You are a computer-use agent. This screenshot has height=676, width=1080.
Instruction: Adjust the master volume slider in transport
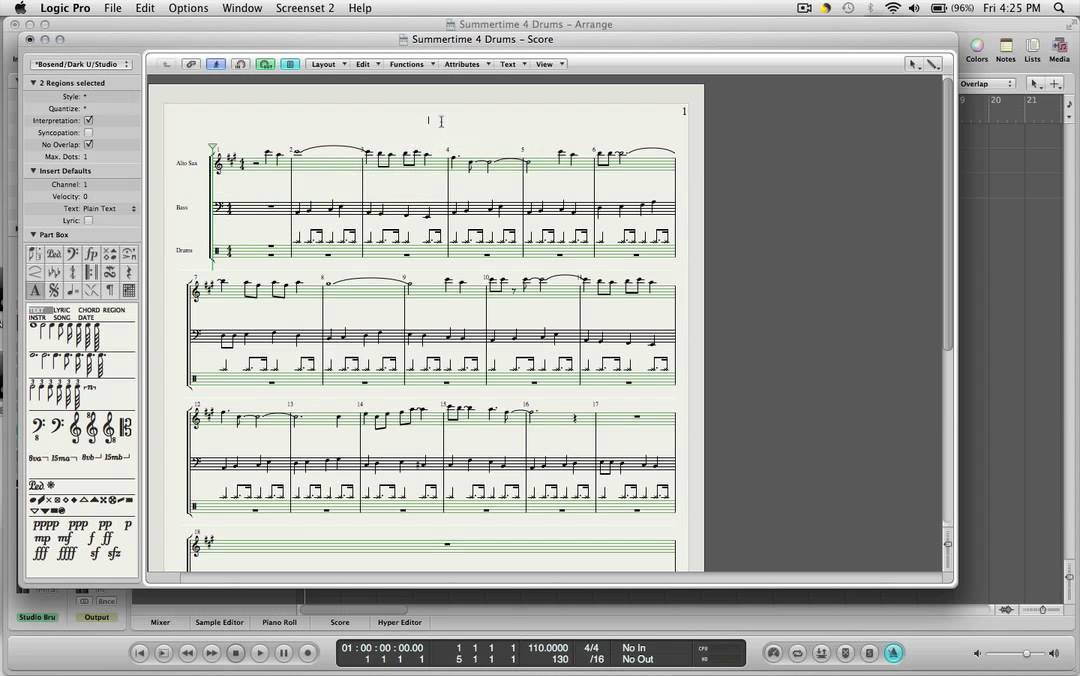click(1015, 653)
